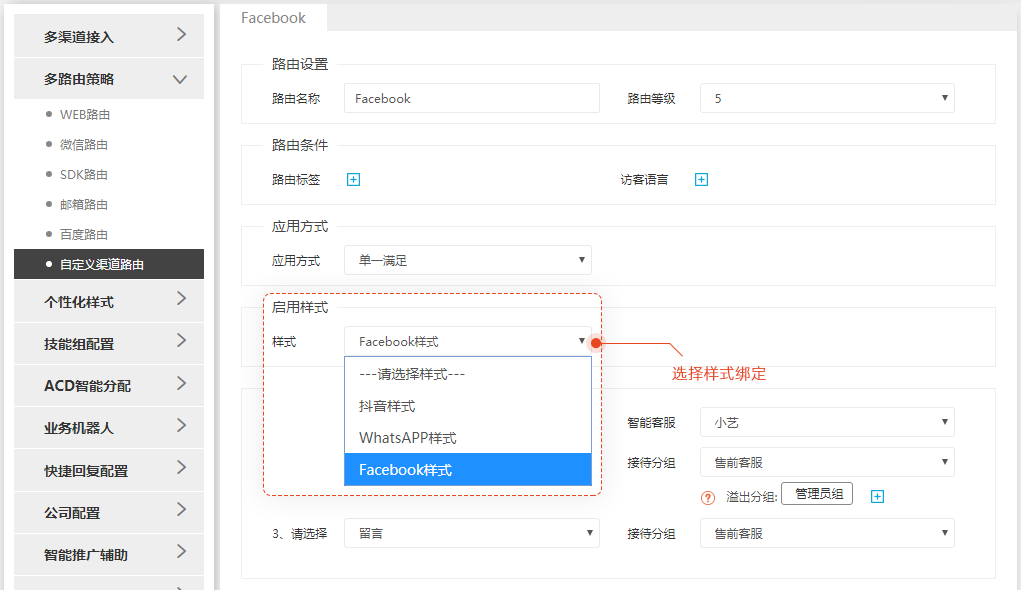Open the 智能客服 dropdown showing 小艺

click(827, 423)
